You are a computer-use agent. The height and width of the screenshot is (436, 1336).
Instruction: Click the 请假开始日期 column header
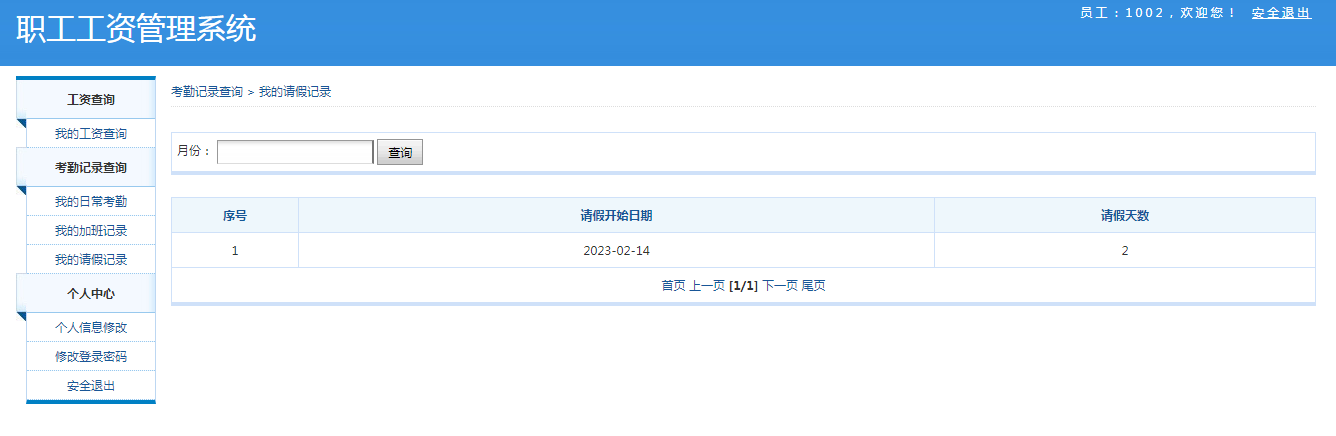[616, 215]
